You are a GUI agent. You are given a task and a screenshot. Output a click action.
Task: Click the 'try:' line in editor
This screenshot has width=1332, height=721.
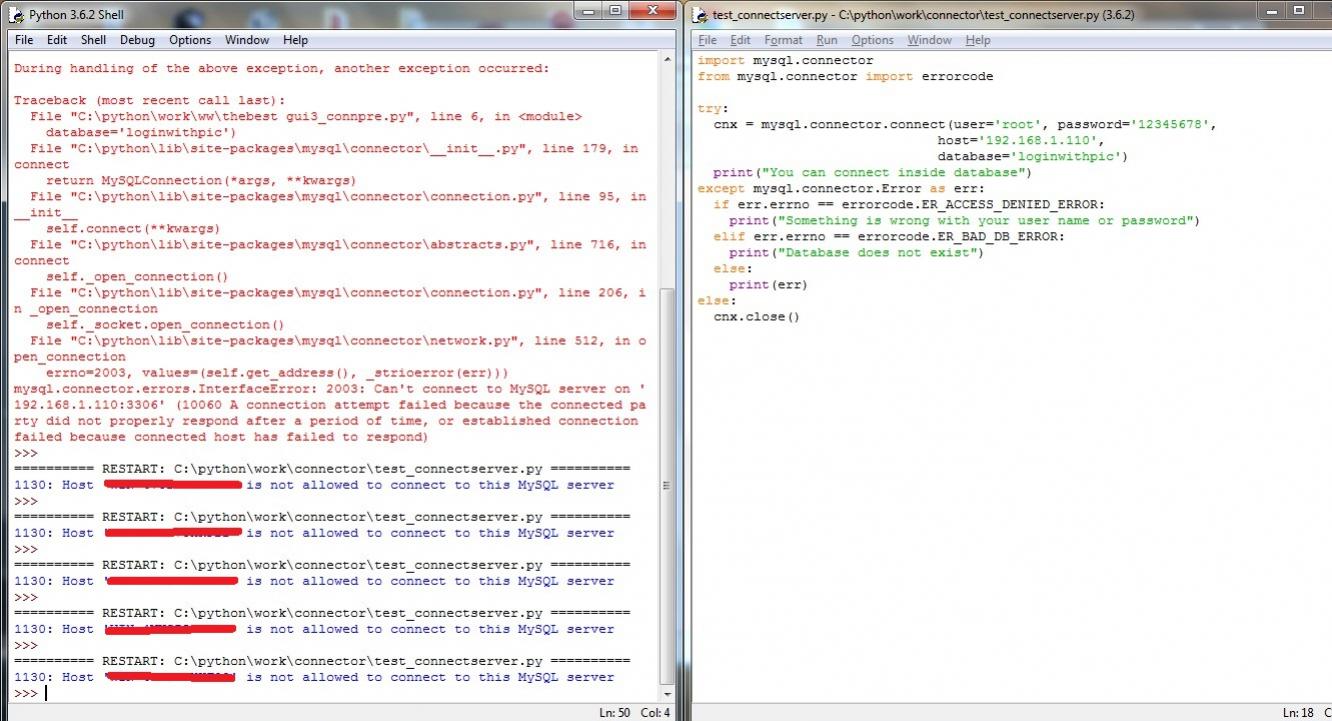click(x=713, y=109)
